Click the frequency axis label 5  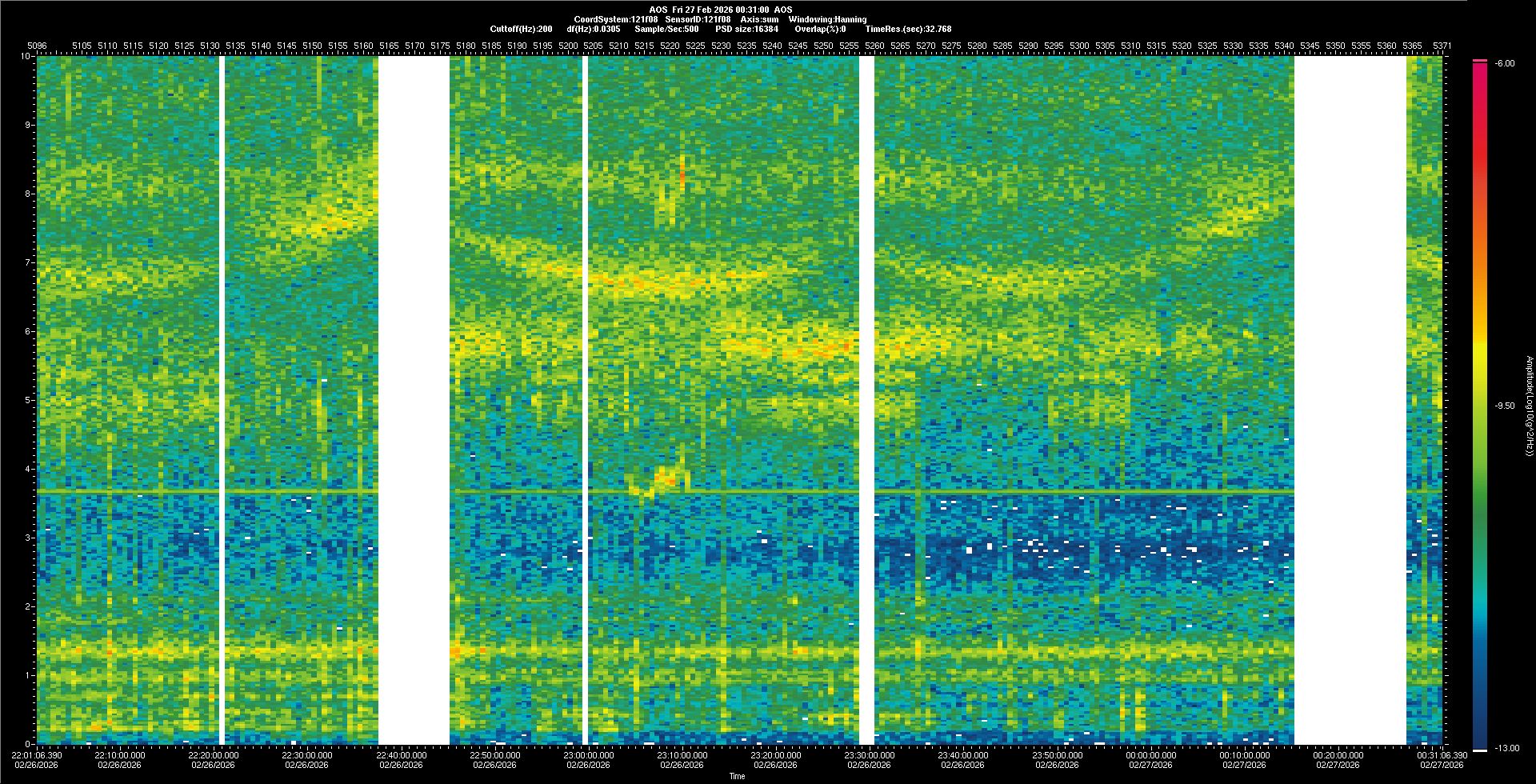[x=29, y=400]
